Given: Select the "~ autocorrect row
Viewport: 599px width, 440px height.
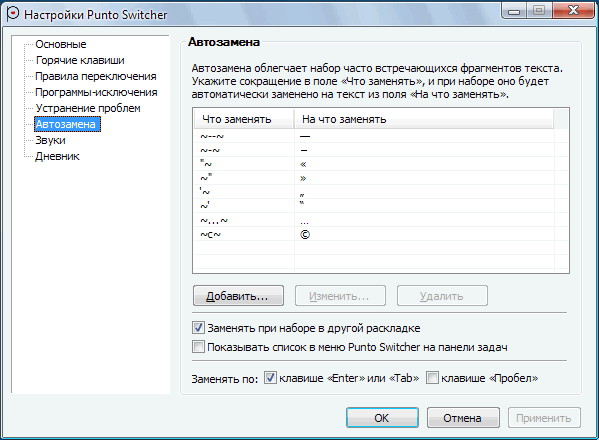Looking at the screenshot, I should (373, 164).
